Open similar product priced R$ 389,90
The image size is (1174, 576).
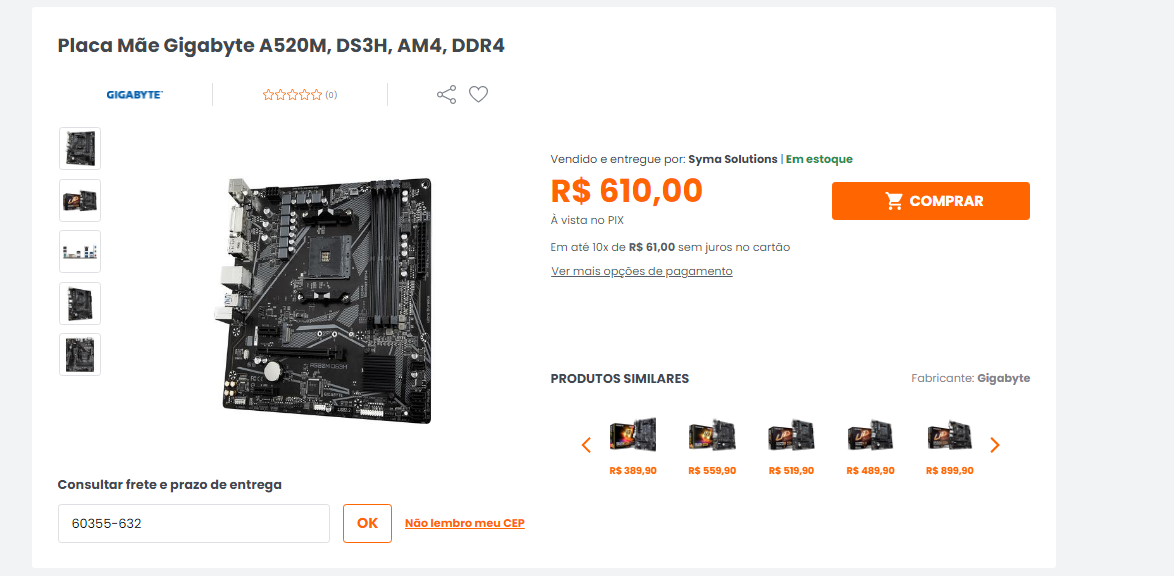pos(633,448)
